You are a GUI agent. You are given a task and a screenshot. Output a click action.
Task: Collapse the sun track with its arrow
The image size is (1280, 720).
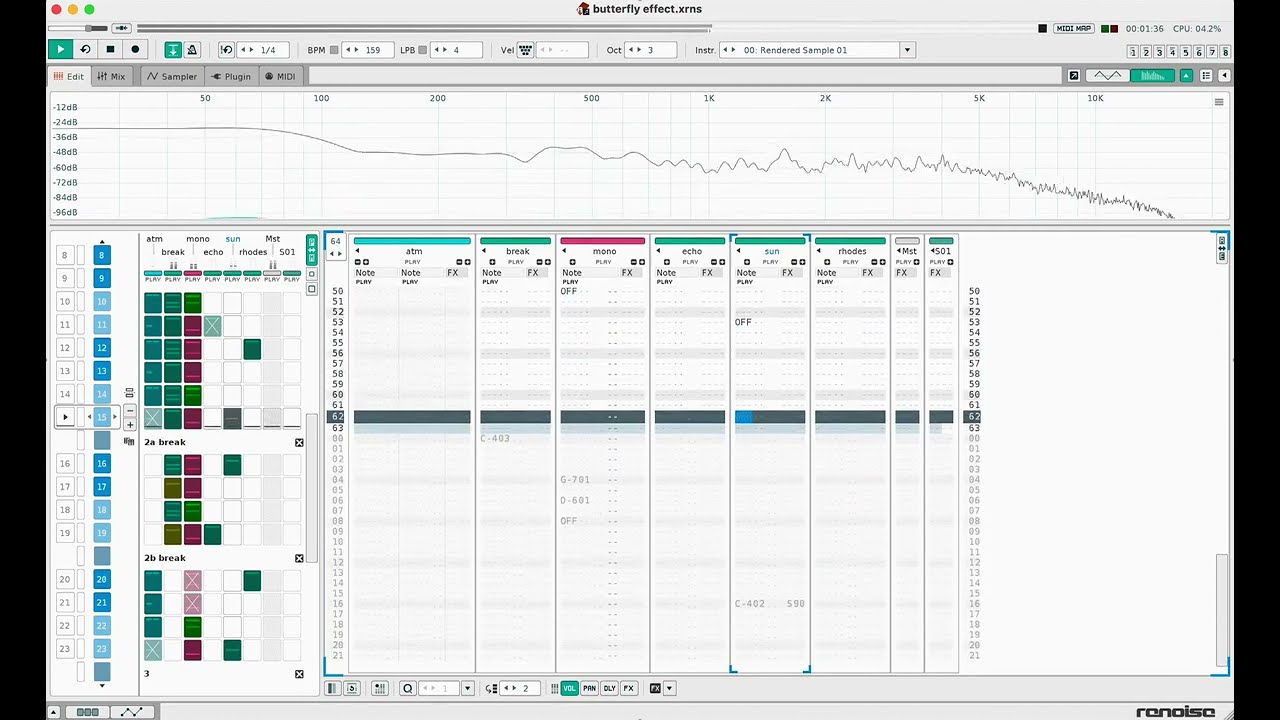click(x=739, y=251)
